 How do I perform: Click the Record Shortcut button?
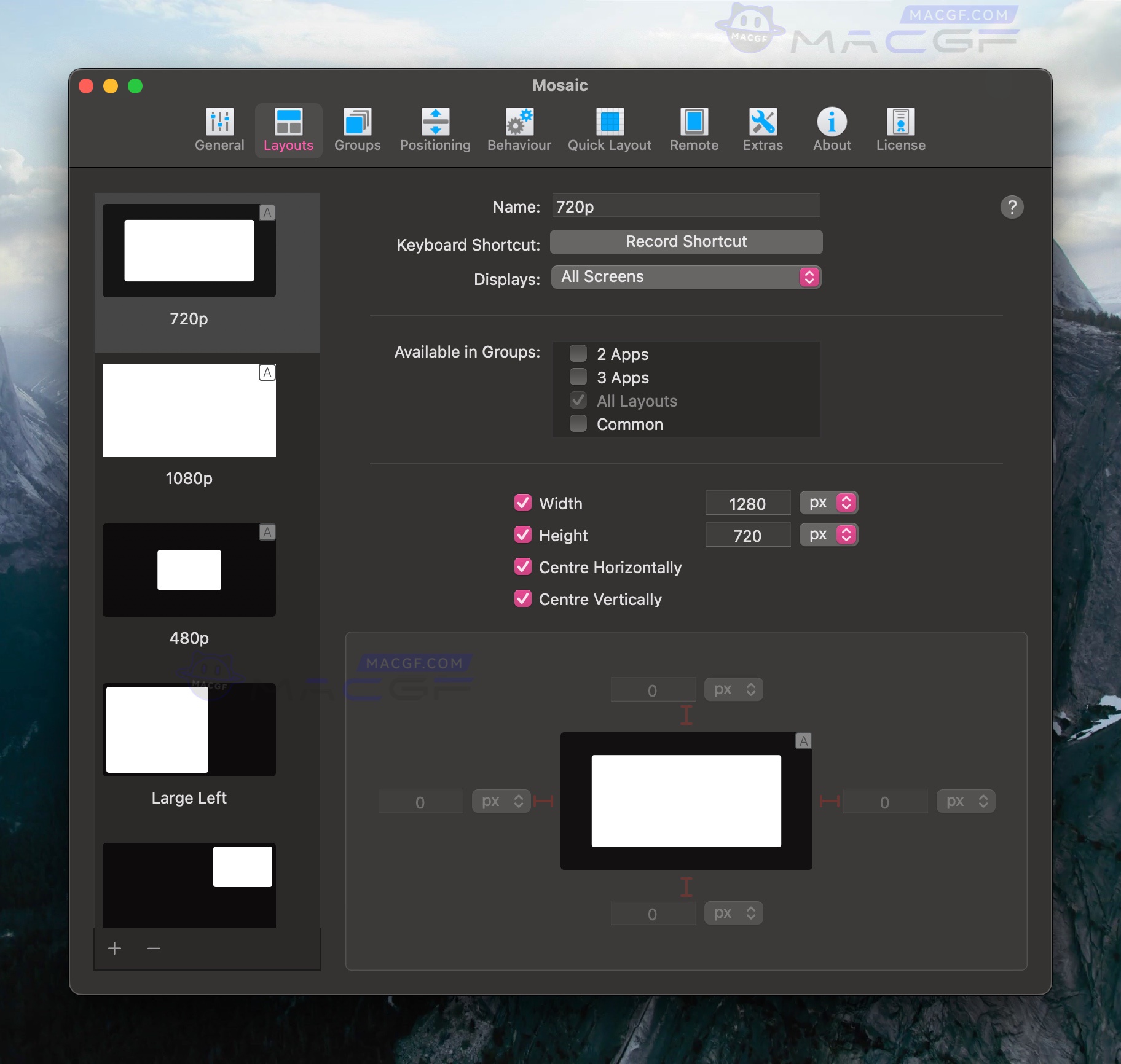(x=686, y=242)
